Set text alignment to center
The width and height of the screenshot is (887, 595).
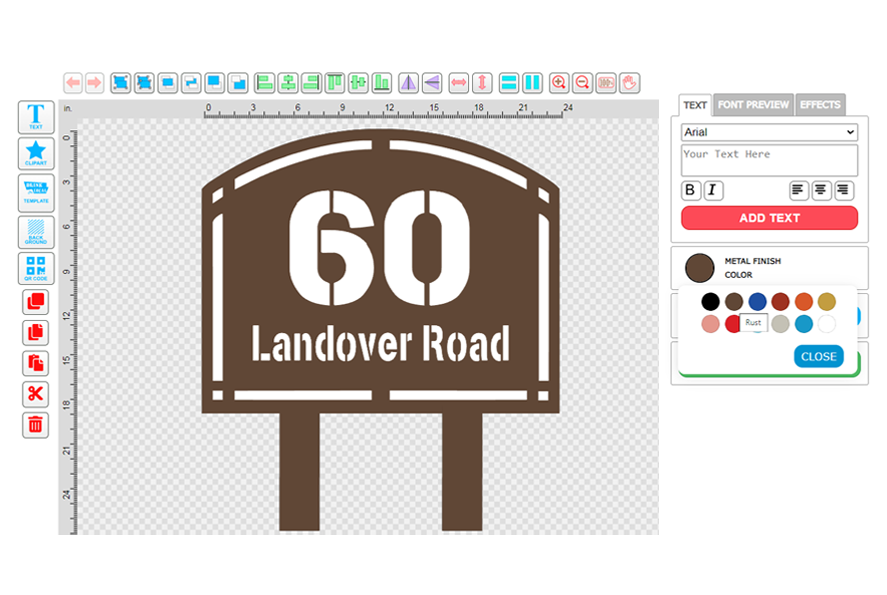click(821, 190)
